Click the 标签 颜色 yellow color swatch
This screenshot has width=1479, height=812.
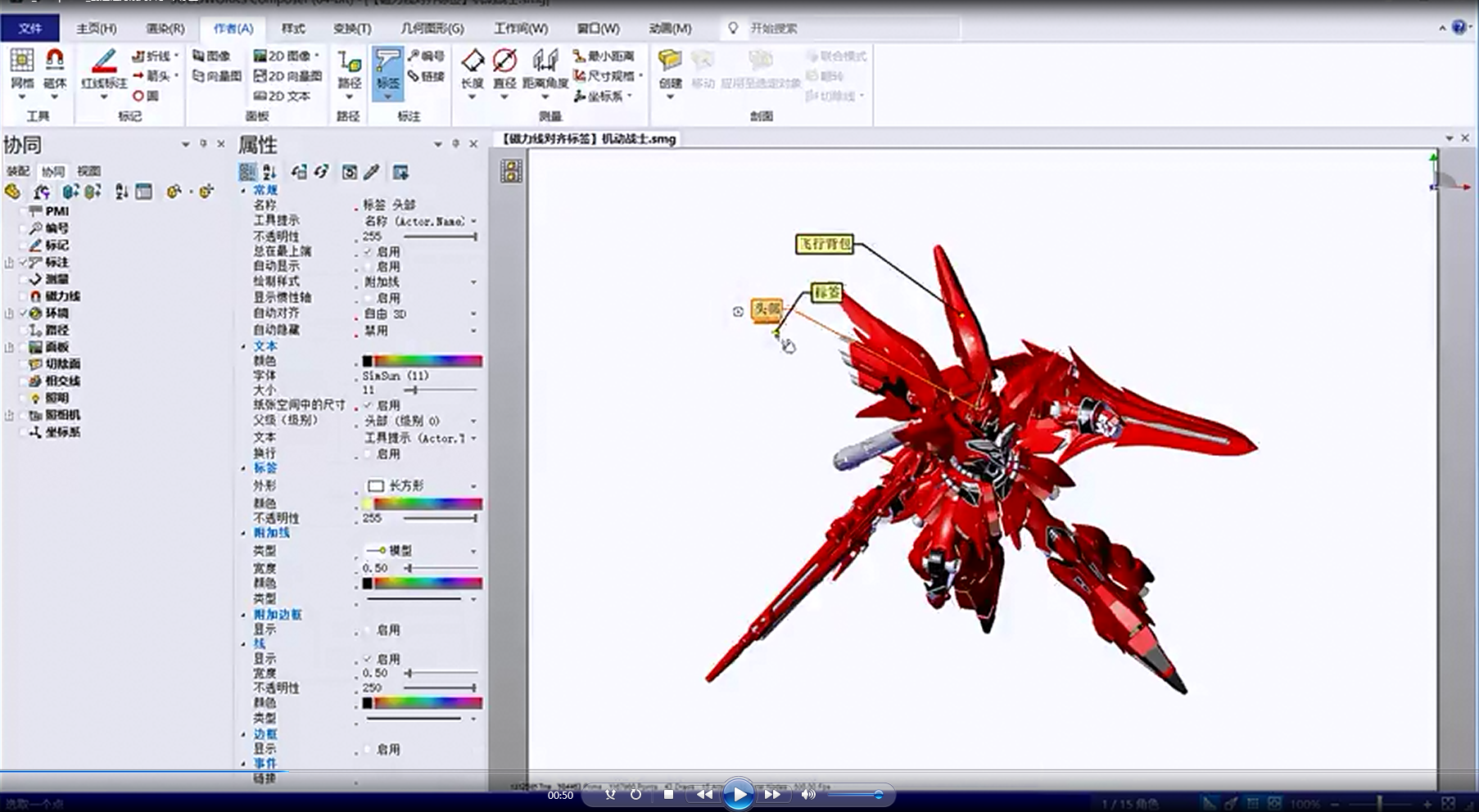(368, 503)
